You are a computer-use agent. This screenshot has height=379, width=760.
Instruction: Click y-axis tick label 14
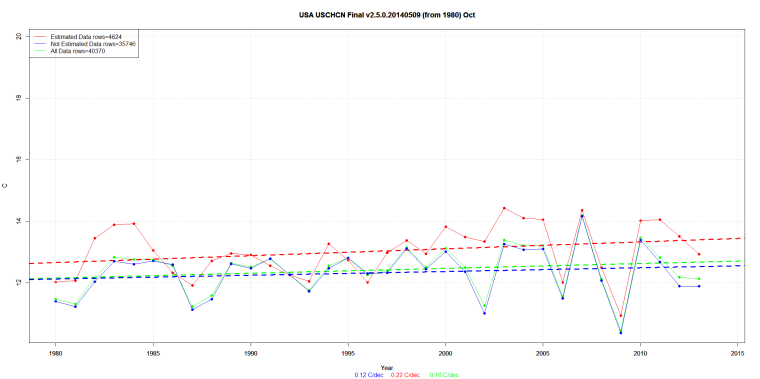point(18,221)
